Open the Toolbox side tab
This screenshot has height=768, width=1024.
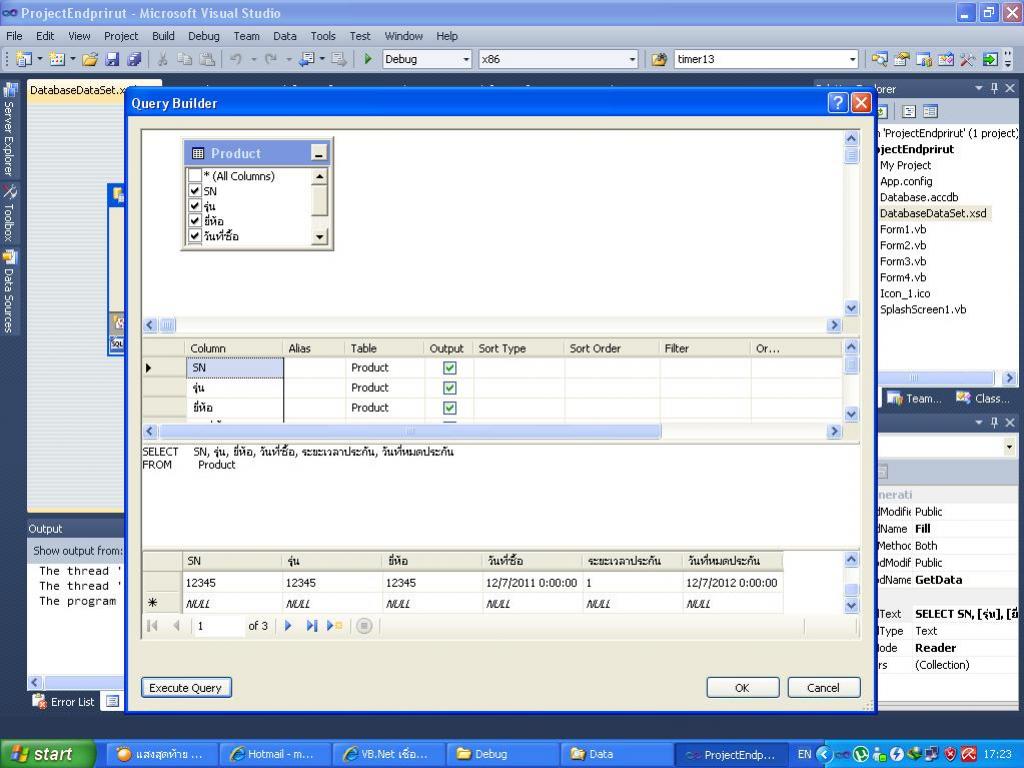point(9,214)
